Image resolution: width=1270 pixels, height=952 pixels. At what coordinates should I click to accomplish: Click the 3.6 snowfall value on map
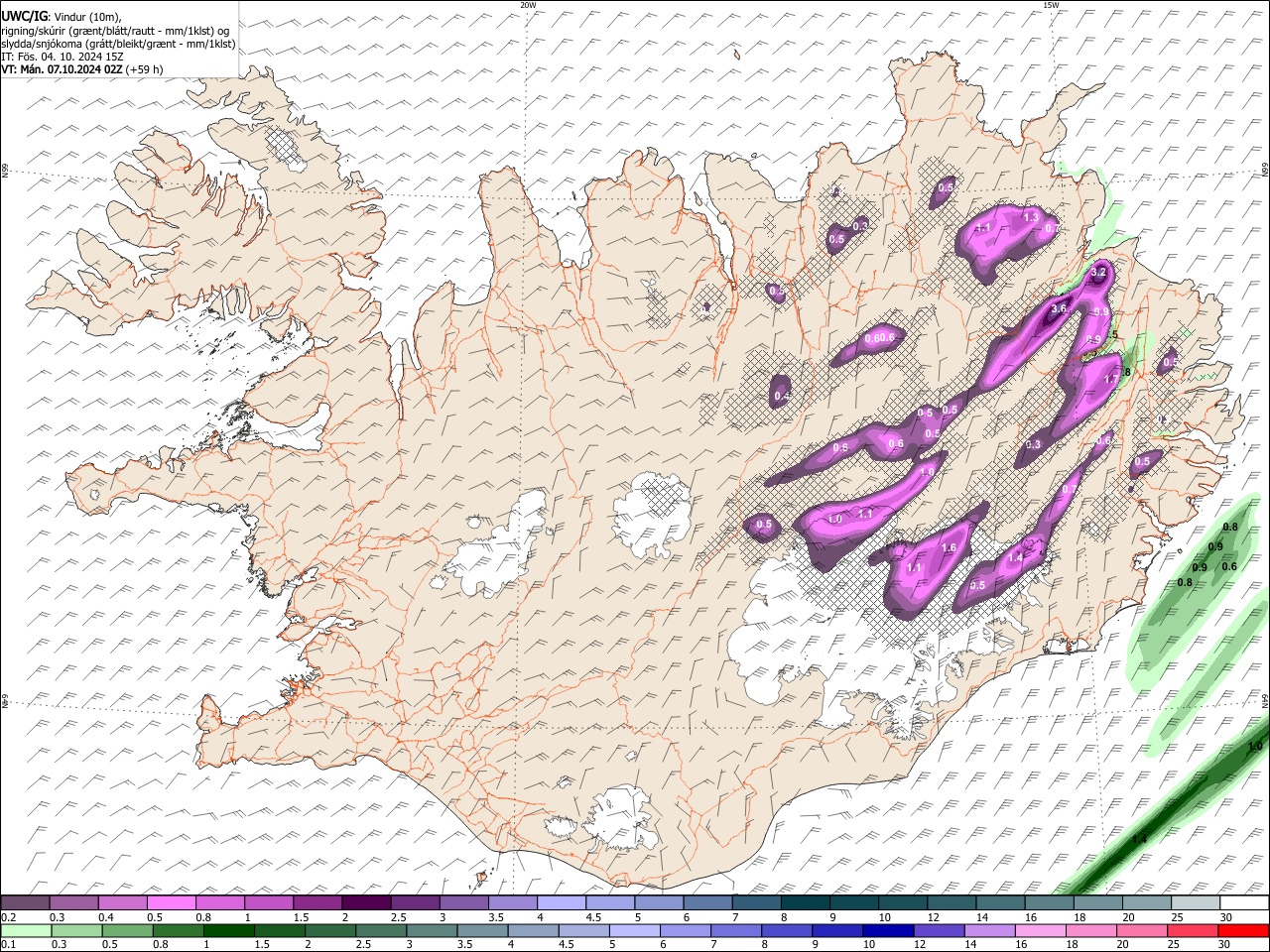click(1059, 308)
